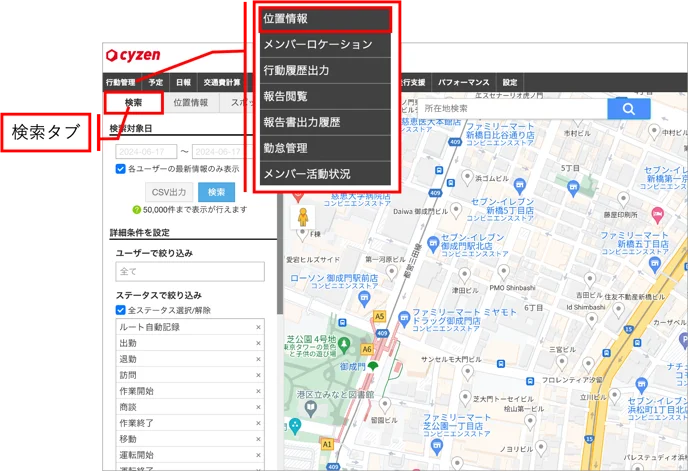The image size is (688, 471).
Task: Click the A6 subway exit marker
Action: click(367, 349)
